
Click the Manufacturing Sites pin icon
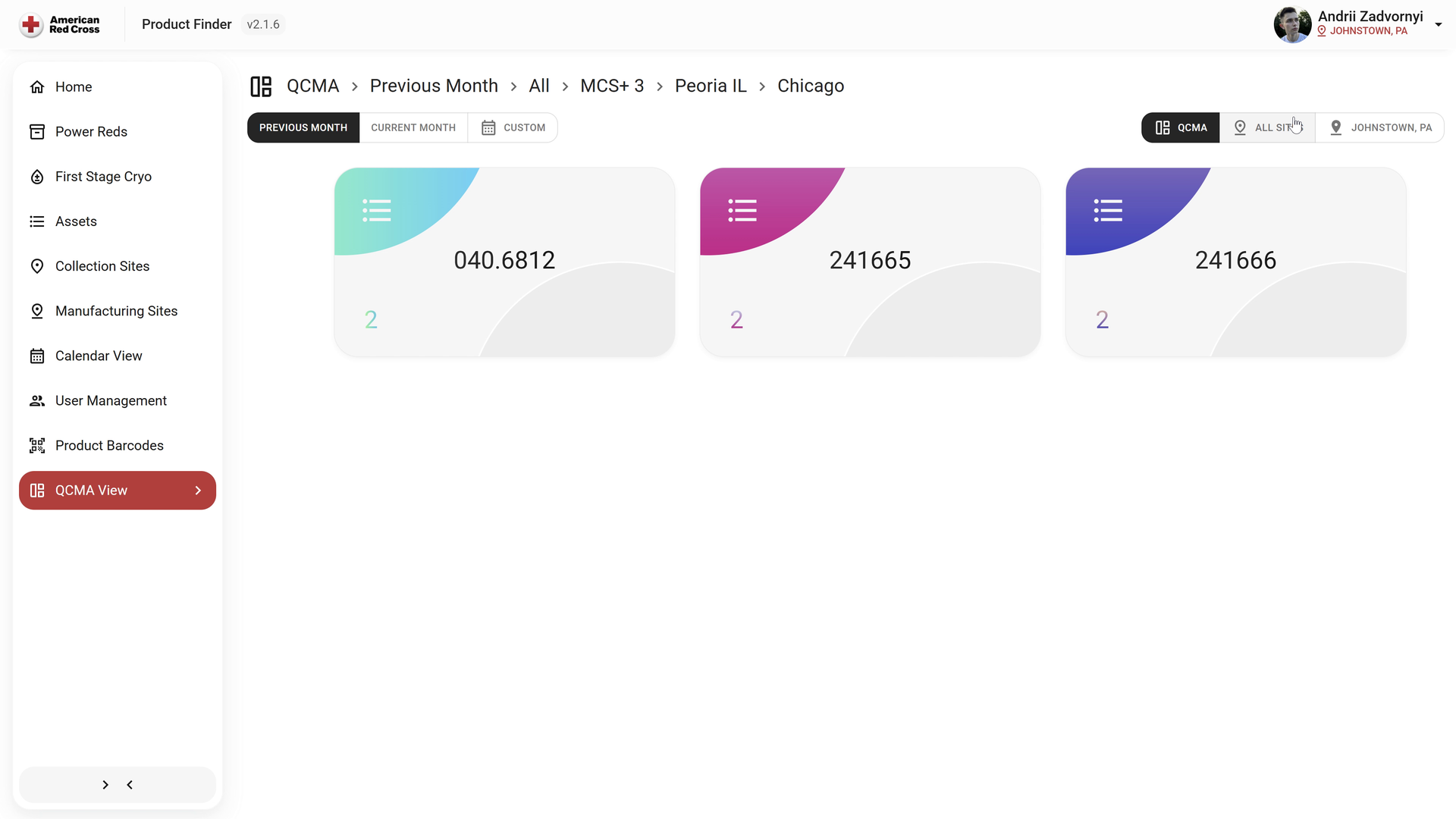[x=37, y=311]
